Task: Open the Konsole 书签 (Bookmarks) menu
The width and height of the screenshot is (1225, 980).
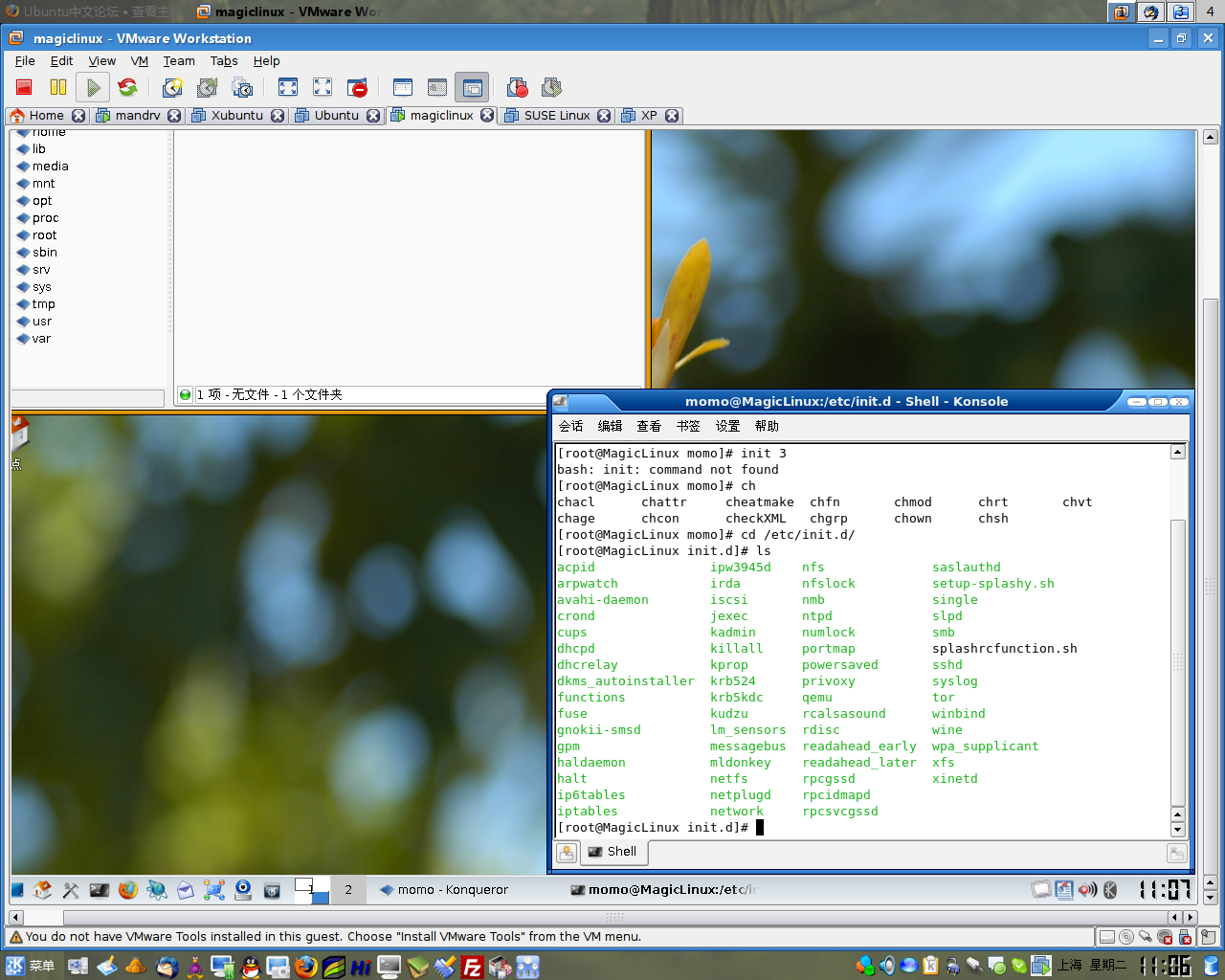Action: tap(688, 426)
